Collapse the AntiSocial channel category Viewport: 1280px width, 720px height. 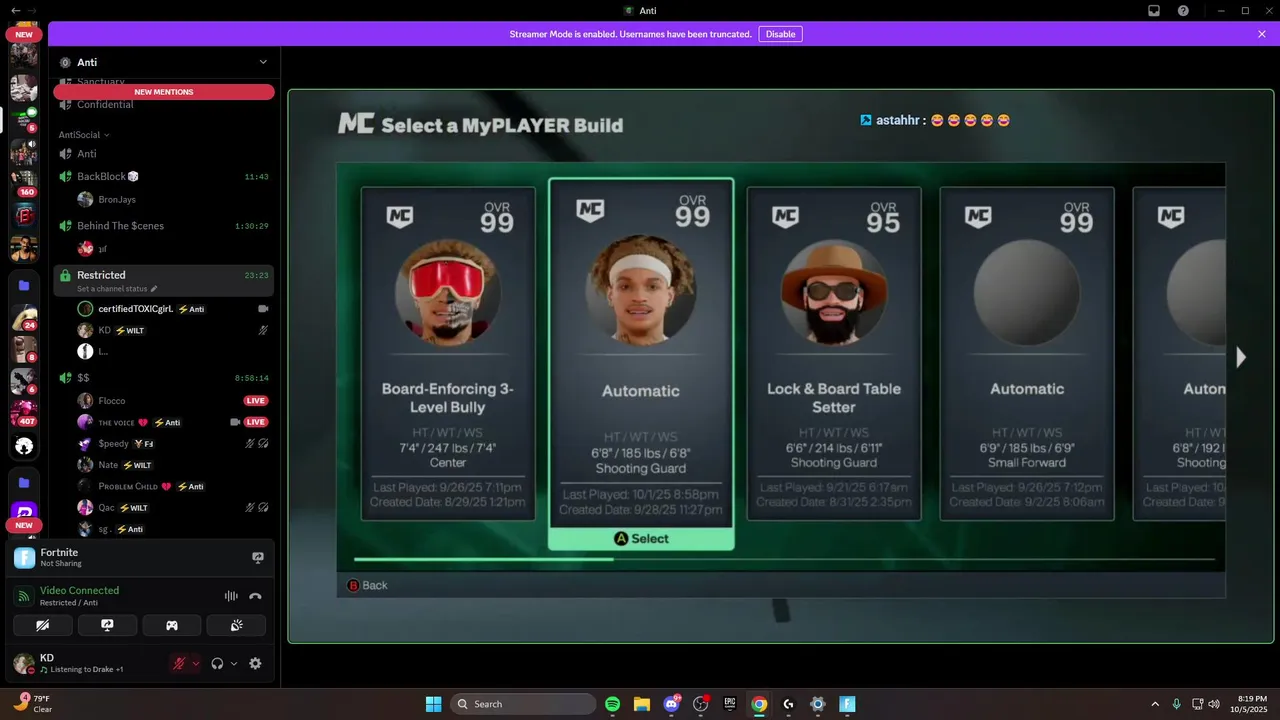coord(84,135)
